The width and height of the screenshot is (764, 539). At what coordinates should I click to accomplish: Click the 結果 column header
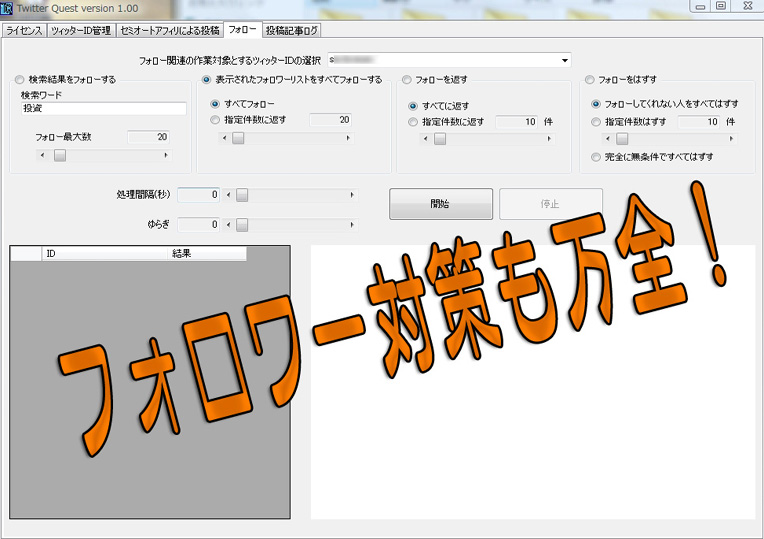[207, 253]
